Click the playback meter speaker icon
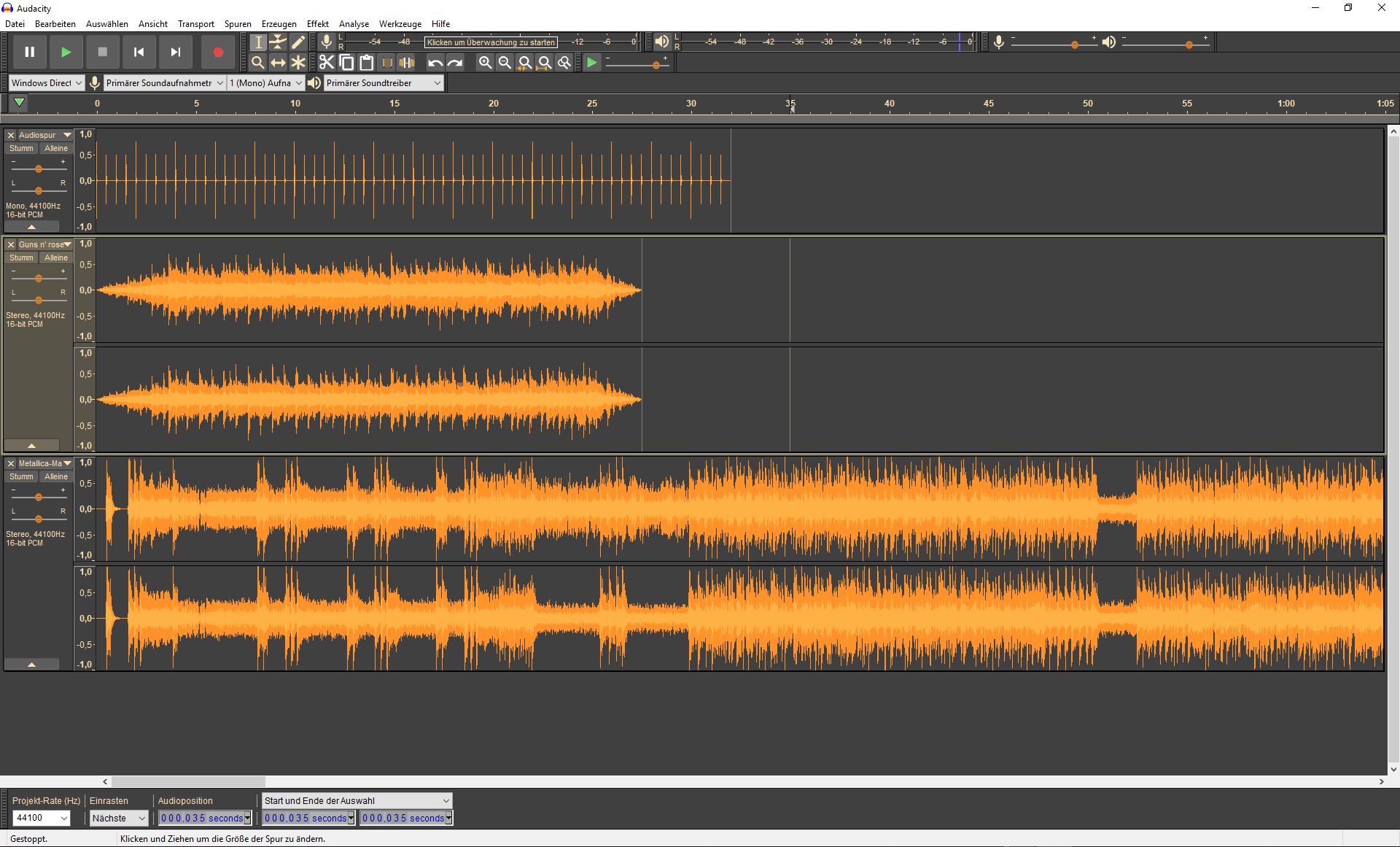Viewport: 1400px width, 847px height. [661, 42]
